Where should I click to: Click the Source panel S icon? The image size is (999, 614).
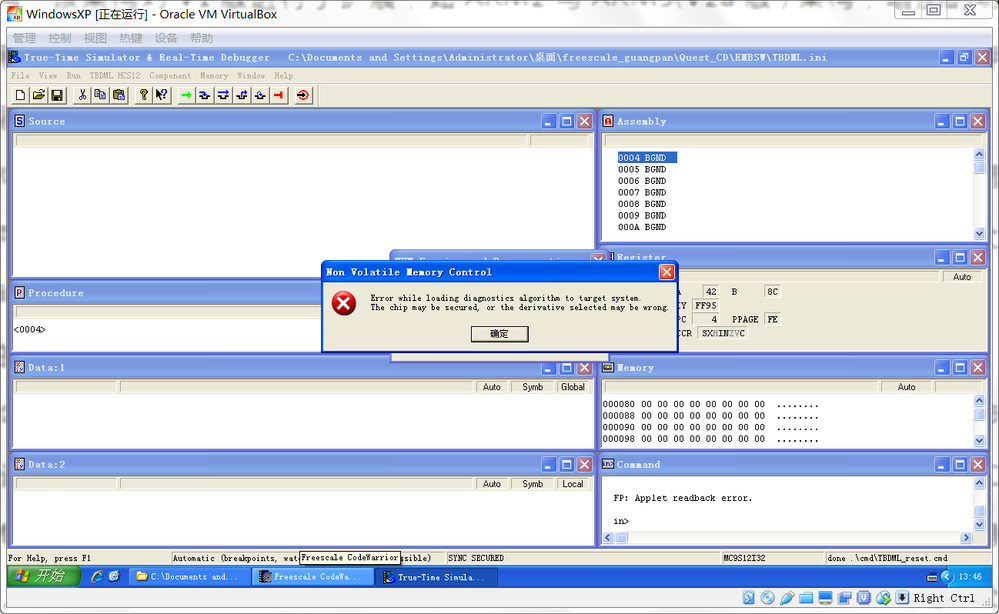(20, 121)
